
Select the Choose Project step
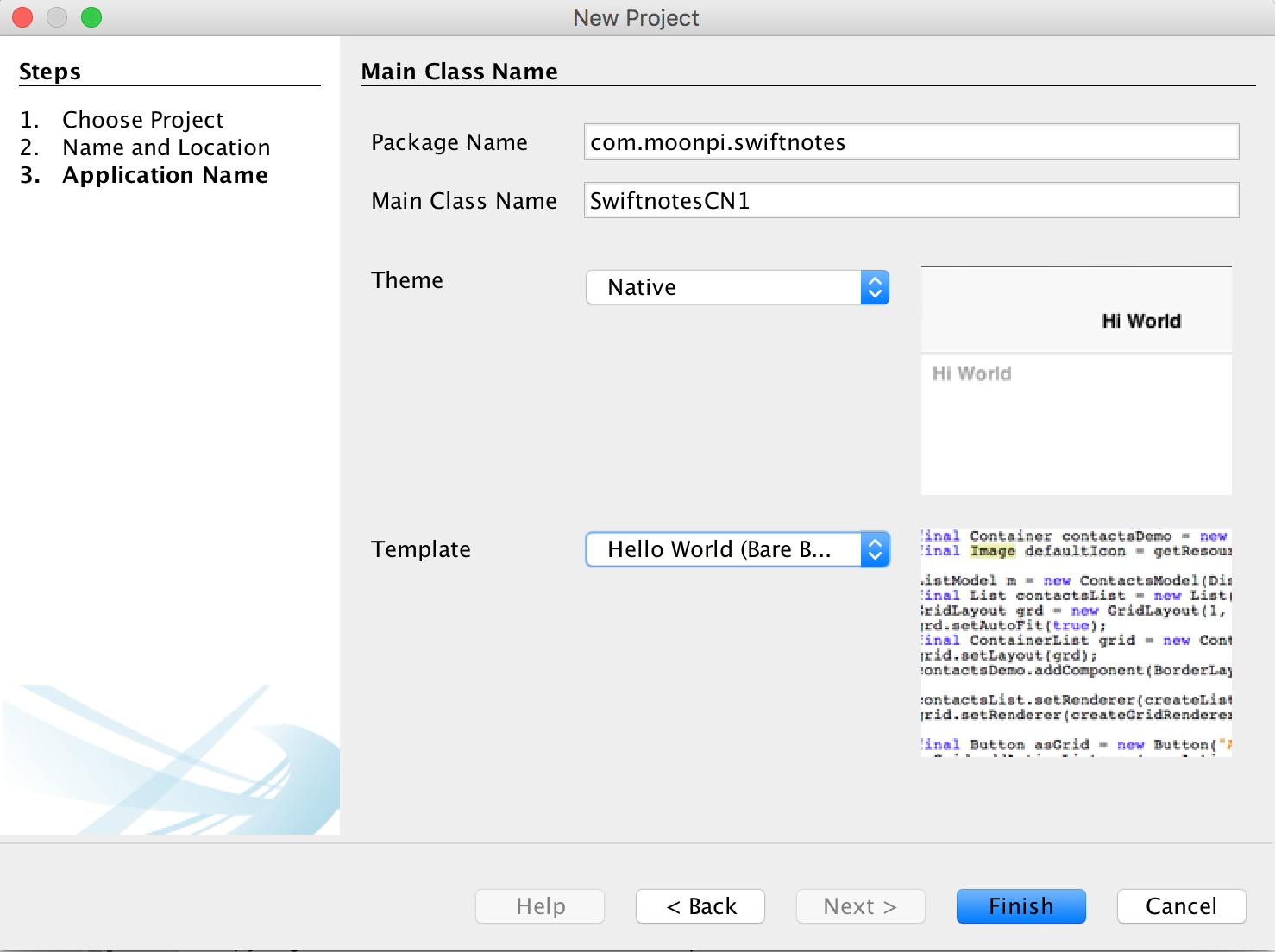(143, 120)
